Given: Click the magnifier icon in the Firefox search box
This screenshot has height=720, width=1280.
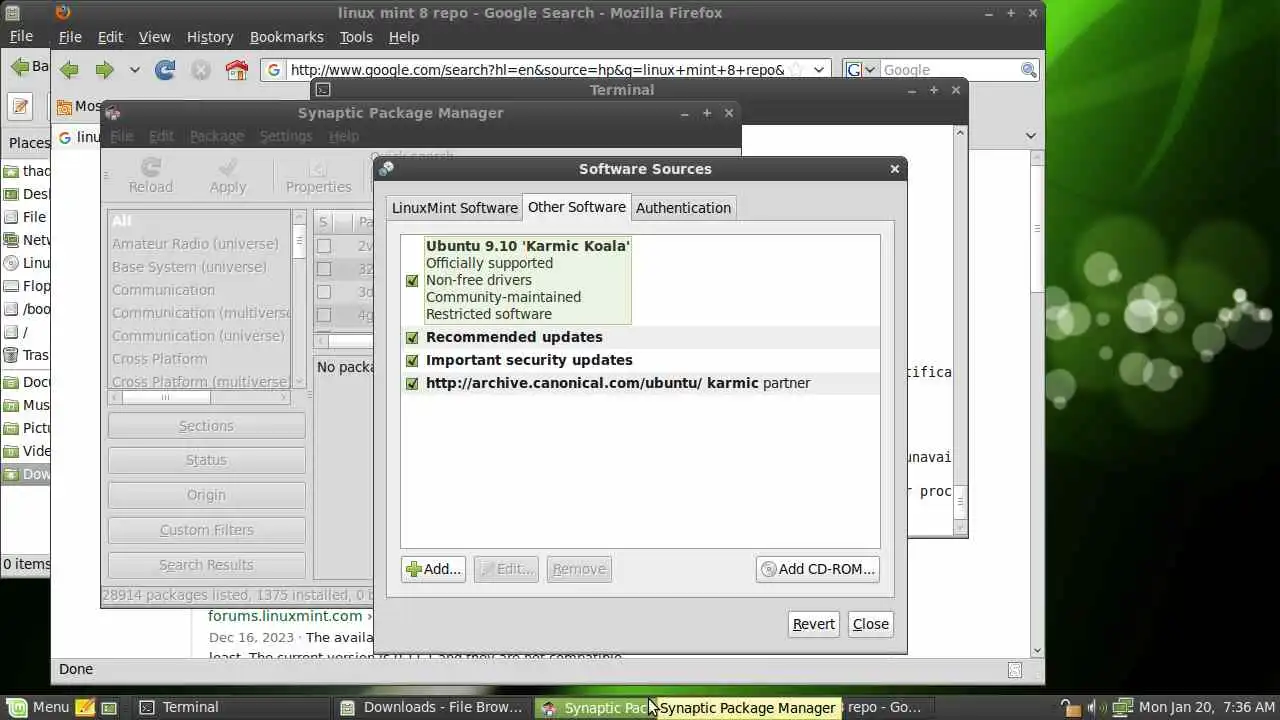Looking at the screenshot, I should click(x=1028, y=70).
